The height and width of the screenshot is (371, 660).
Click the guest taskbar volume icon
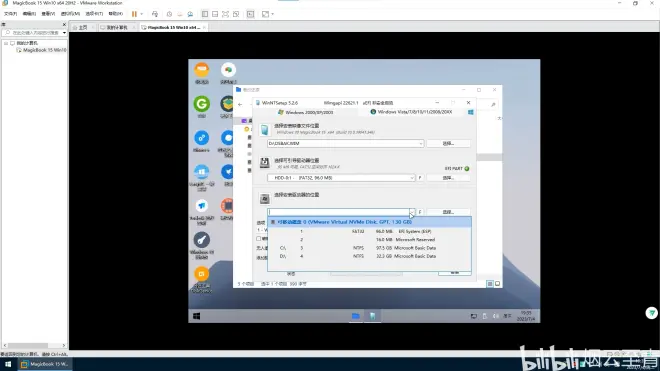tap(496, 316)
